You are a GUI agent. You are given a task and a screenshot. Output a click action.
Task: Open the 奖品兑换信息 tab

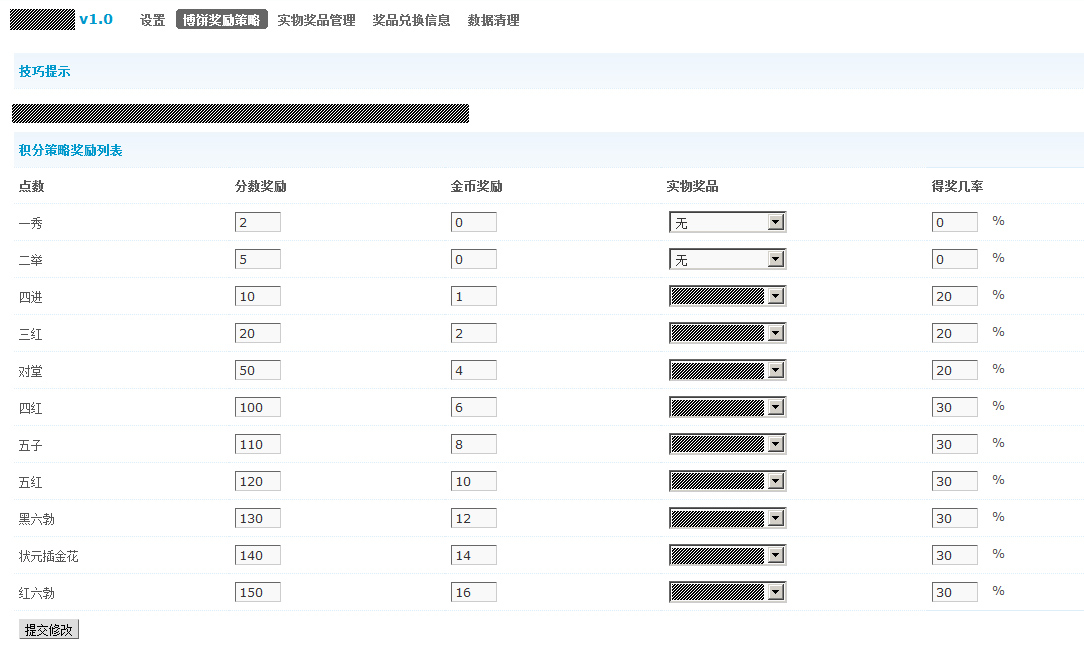411,20
